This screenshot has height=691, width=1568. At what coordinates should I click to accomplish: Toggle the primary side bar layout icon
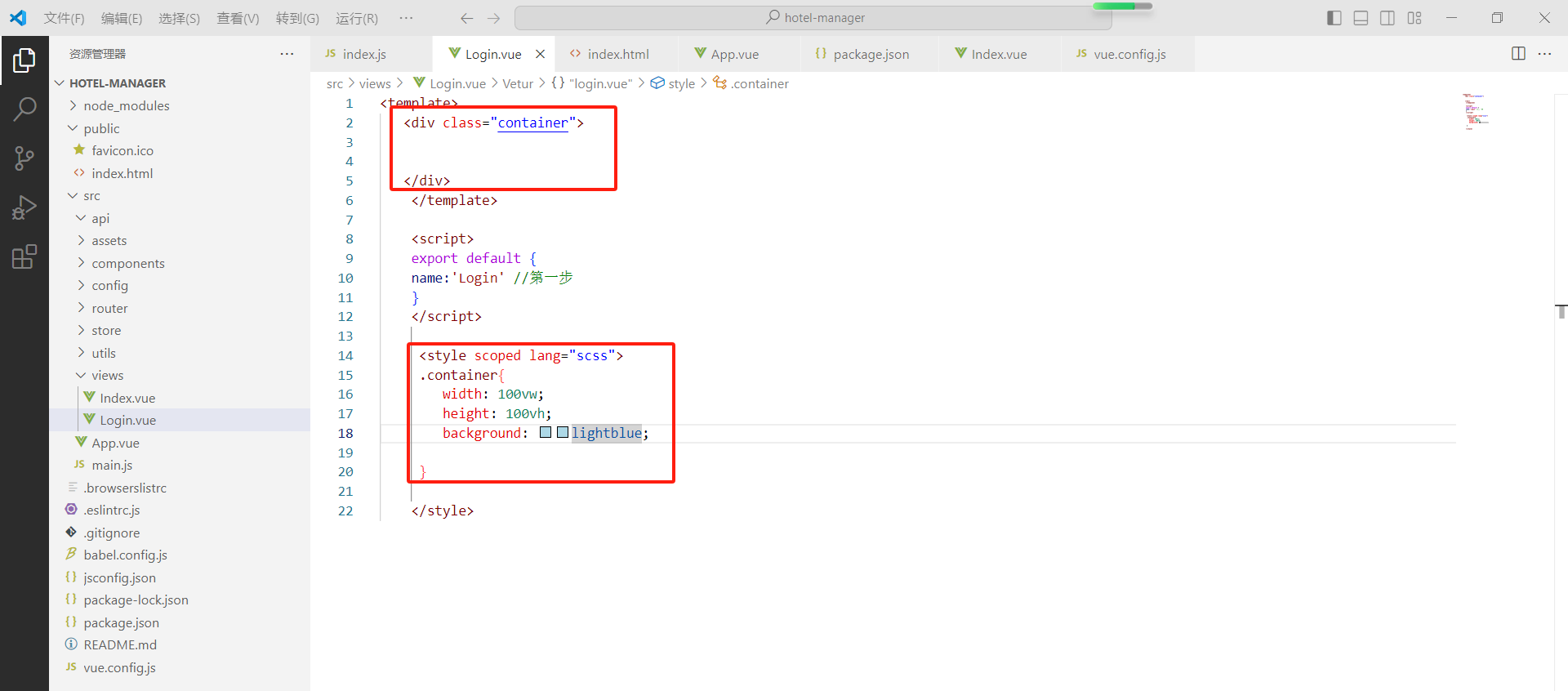click(x=1334, y=18)
